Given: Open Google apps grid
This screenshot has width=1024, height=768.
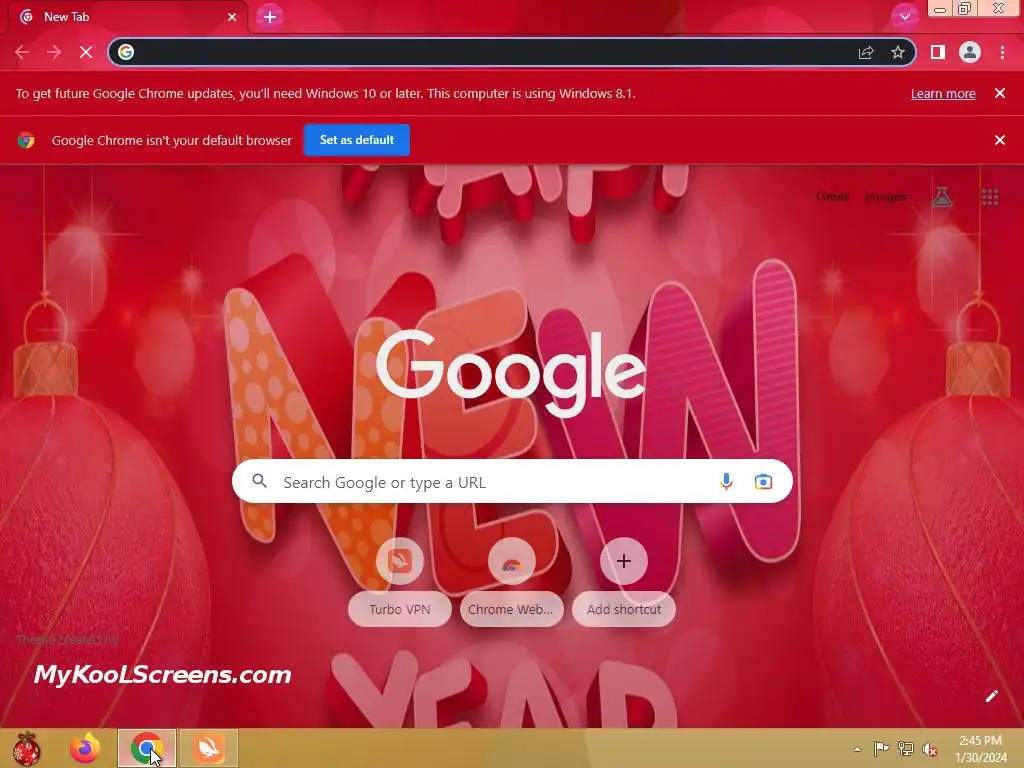Looking at the screenshot, I should tap(990, 197).
